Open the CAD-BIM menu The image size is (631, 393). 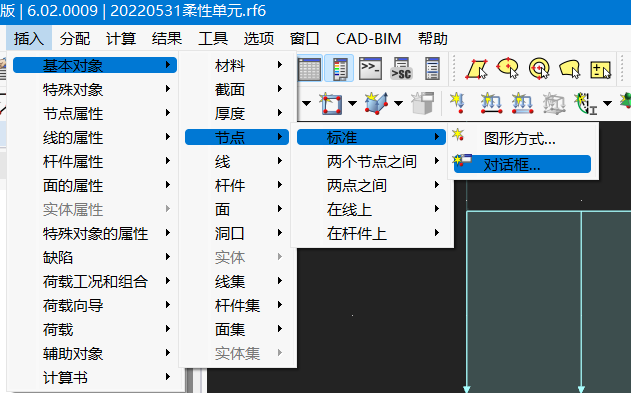click(369, 39)
